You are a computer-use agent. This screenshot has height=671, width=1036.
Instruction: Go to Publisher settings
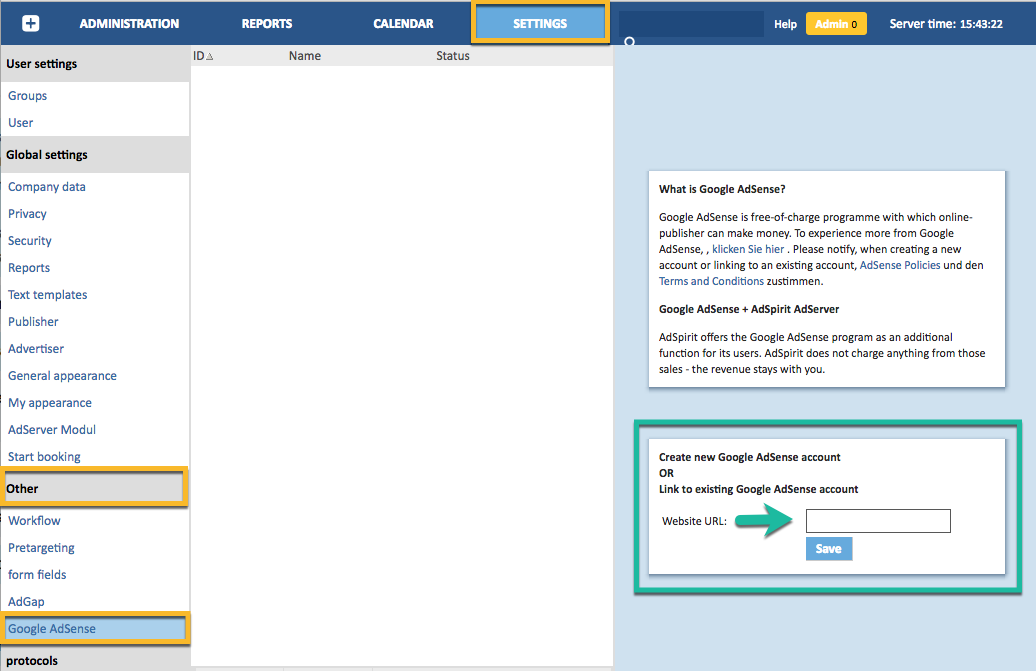coord(33,322)
